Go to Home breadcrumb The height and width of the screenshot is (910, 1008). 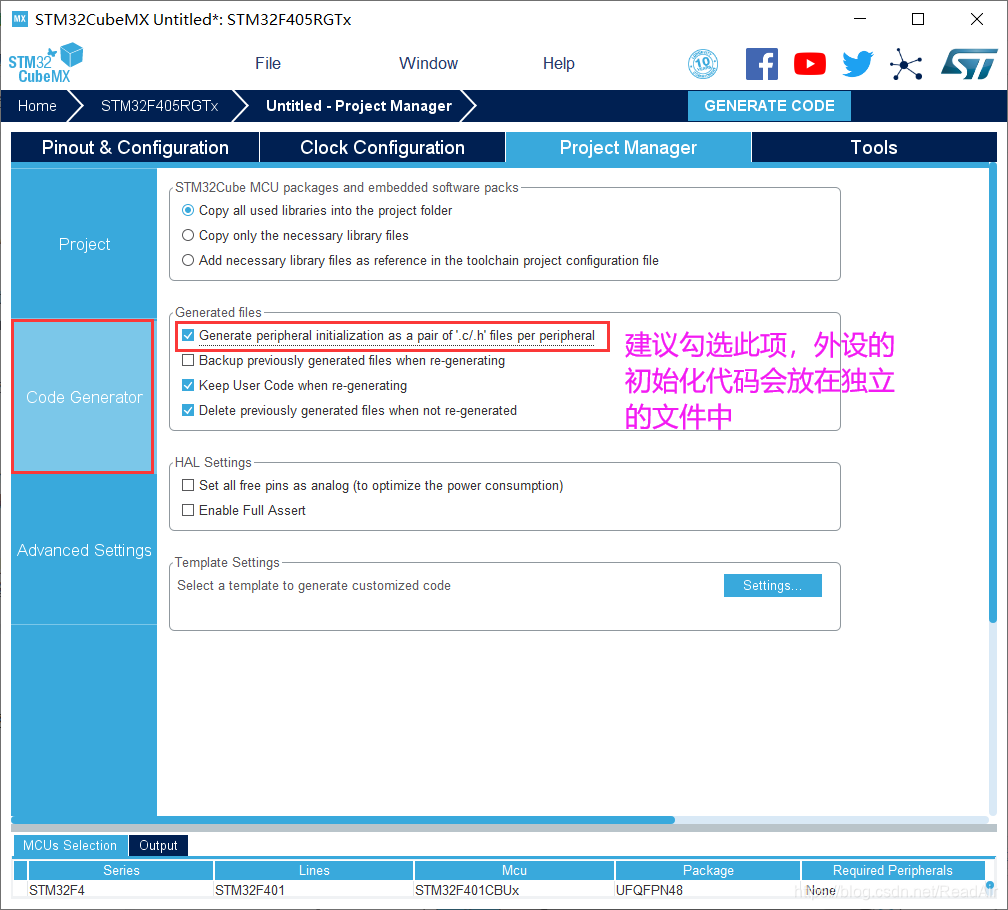(x=37, y=106)
